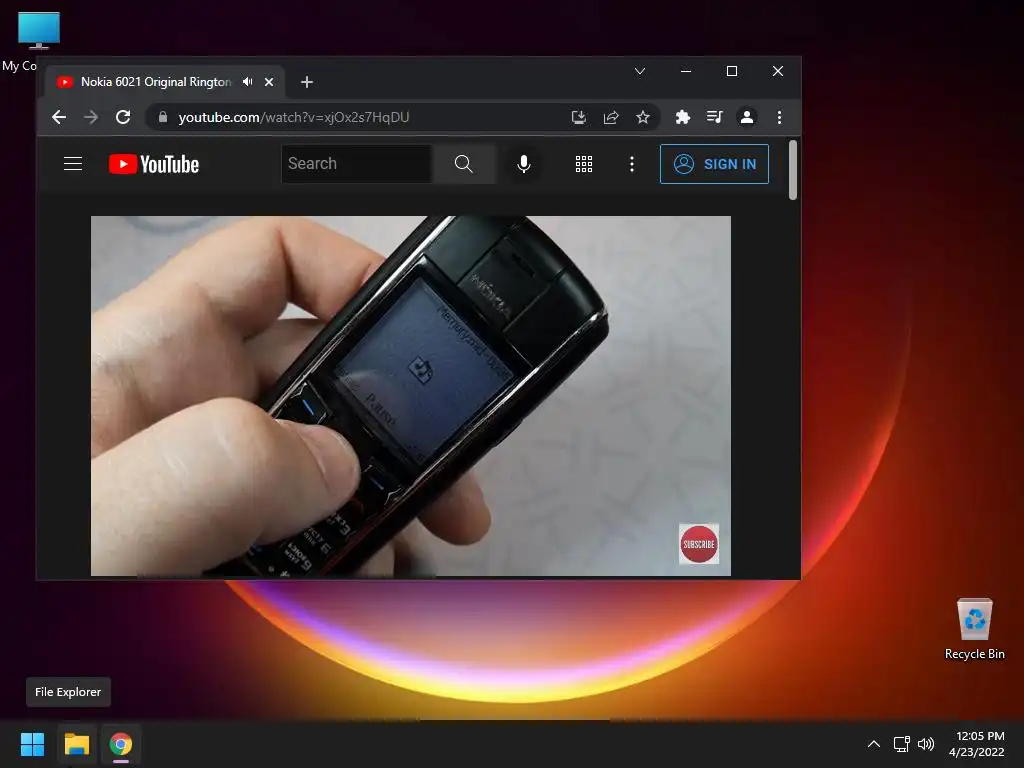Bookmark this page with the star icon

[643, 117]
